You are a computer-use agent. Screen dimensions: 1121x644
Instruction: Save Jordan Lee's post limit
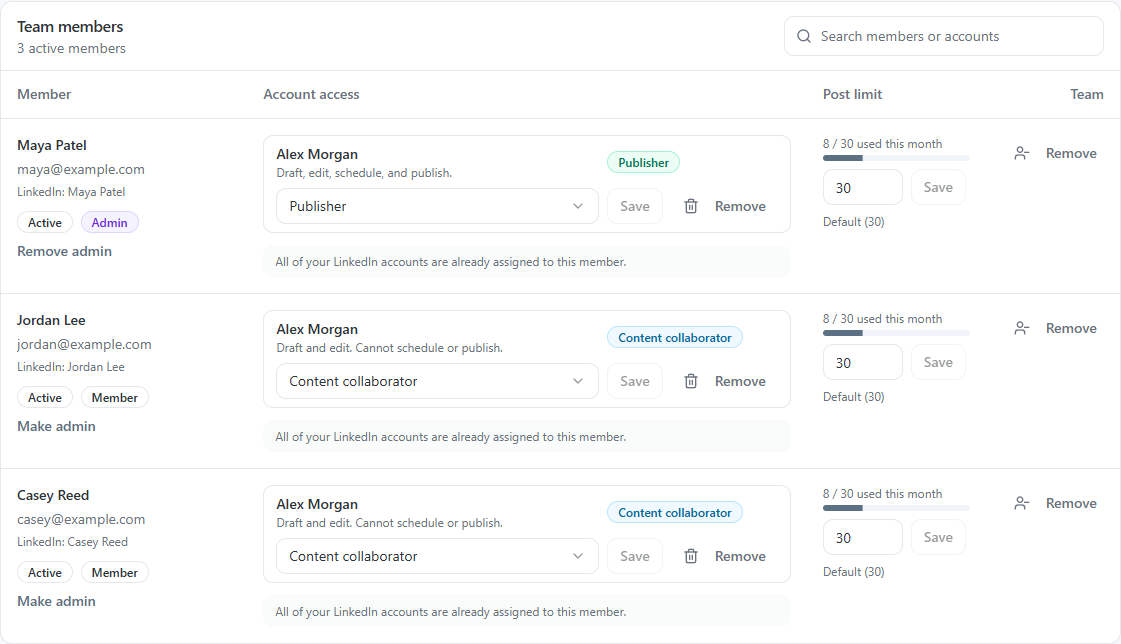[938, 362]
